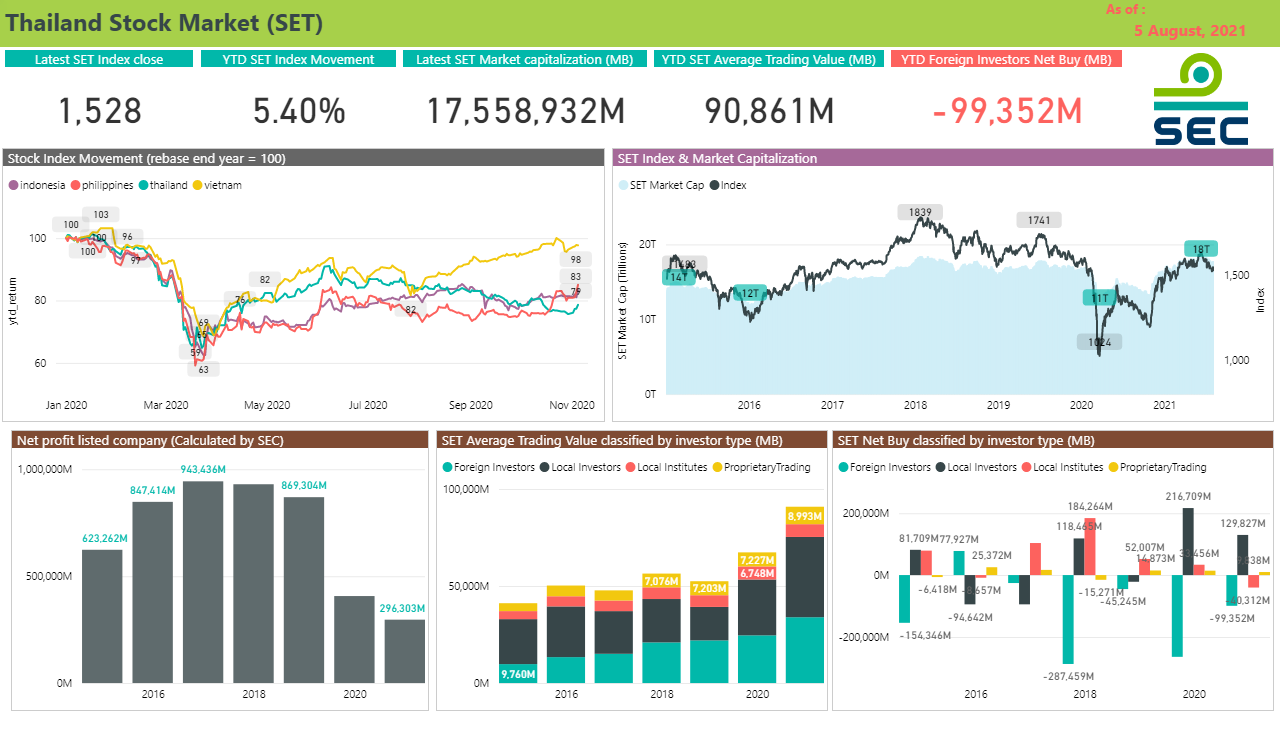Click the 11T market cap data label
Screen dimensions: 1280x740
click(1100, 297)
